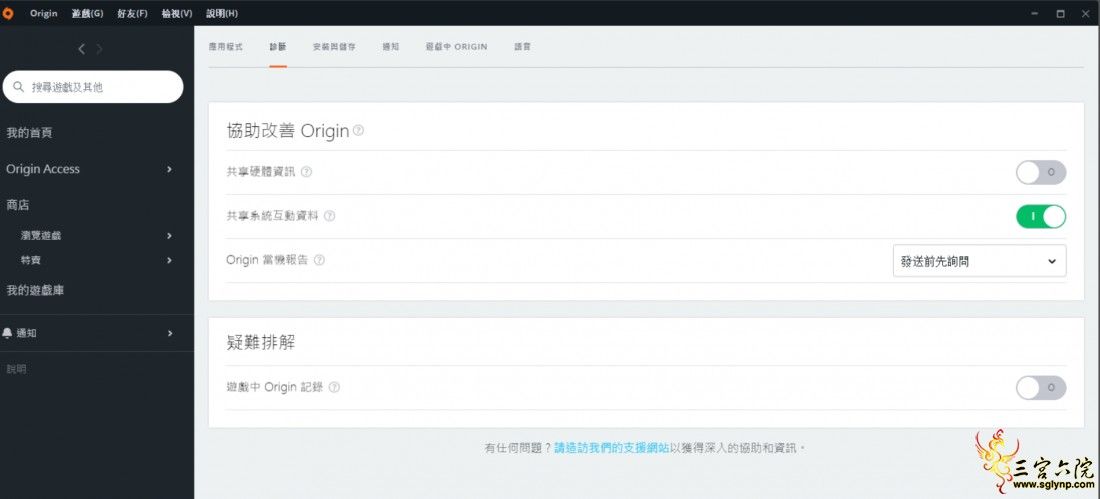Screen dimensions: 1100x499
Task: Disable the 共享系統互動資料 toggle
Action: click(x=1041, y=216)
